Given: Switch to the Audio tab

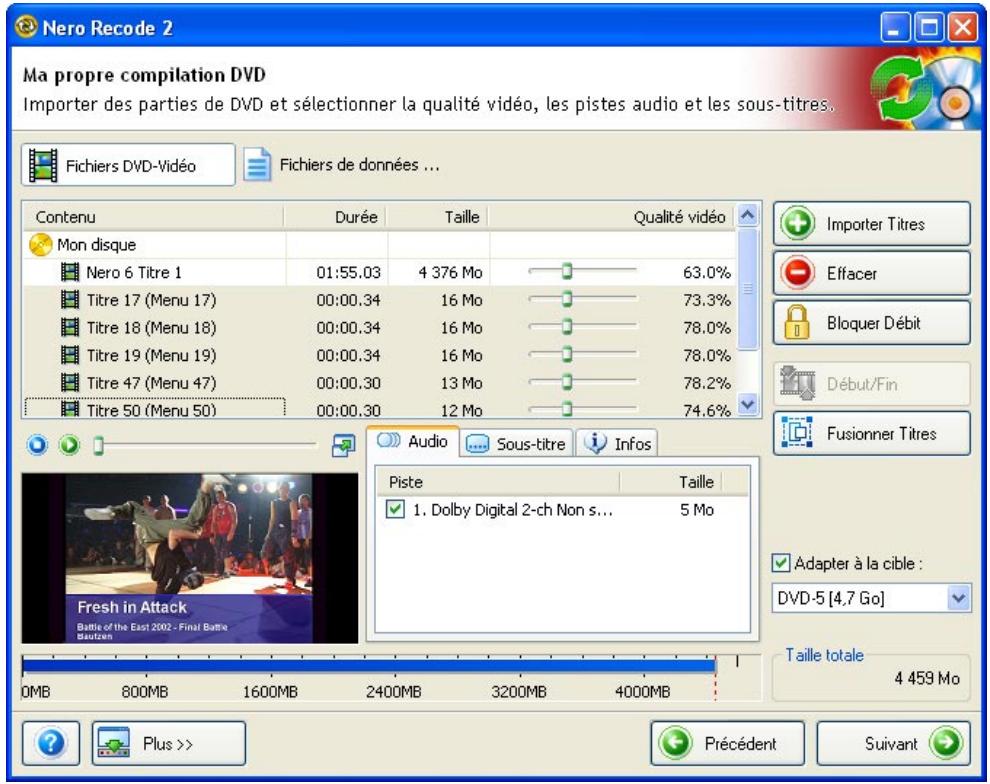Looking at the screenshot, I should [x=412, y=441].
